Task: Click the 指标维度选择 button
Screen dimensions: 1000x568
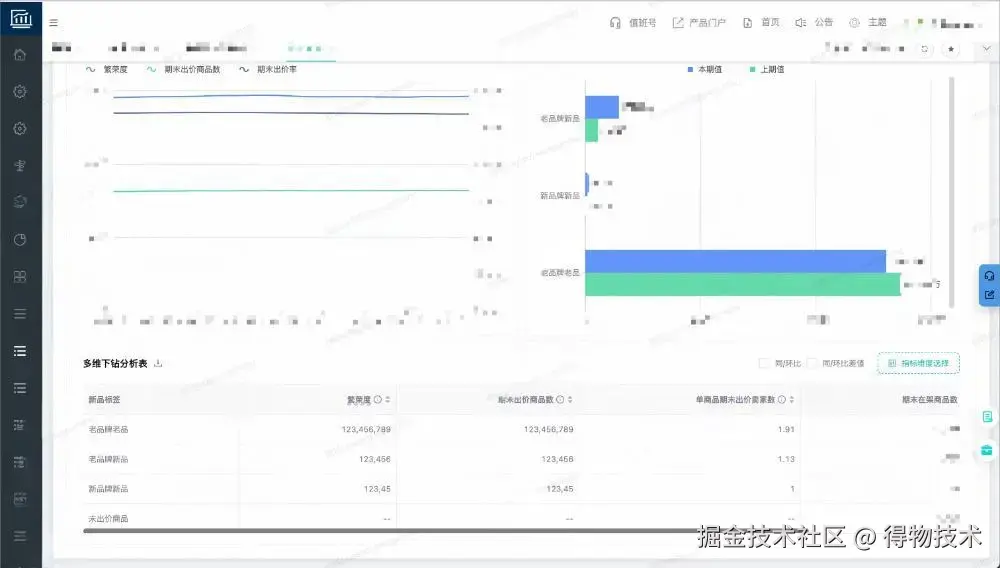Action: click(x=918, y=363)
